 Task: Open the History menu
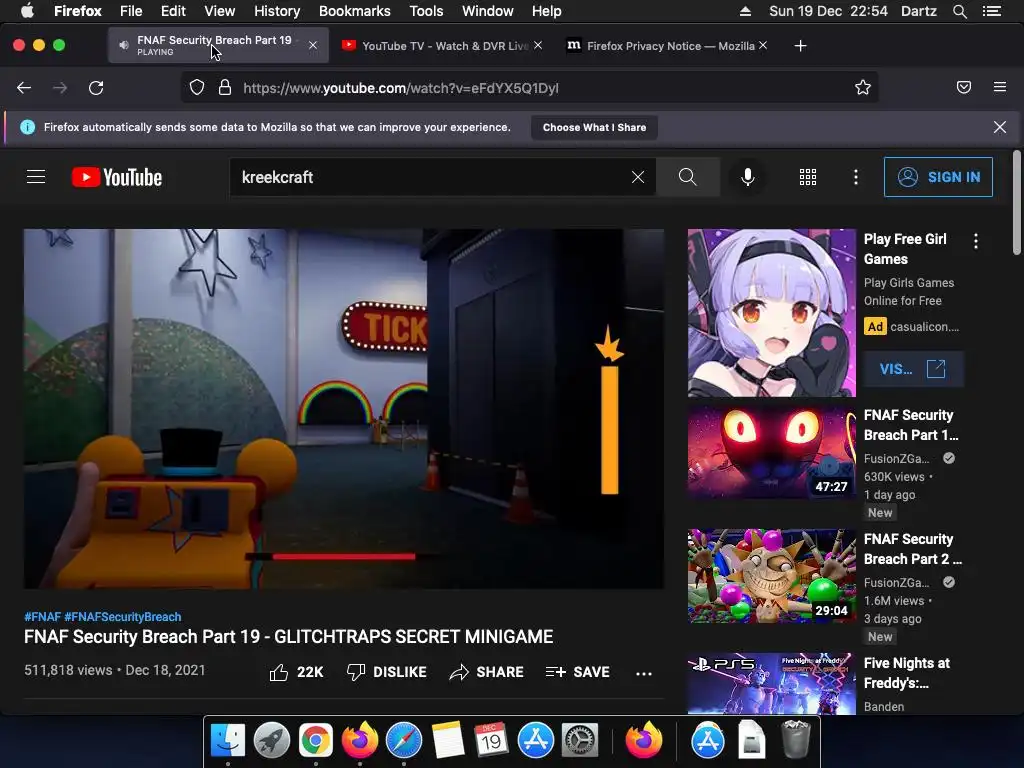tap(277, 11)
